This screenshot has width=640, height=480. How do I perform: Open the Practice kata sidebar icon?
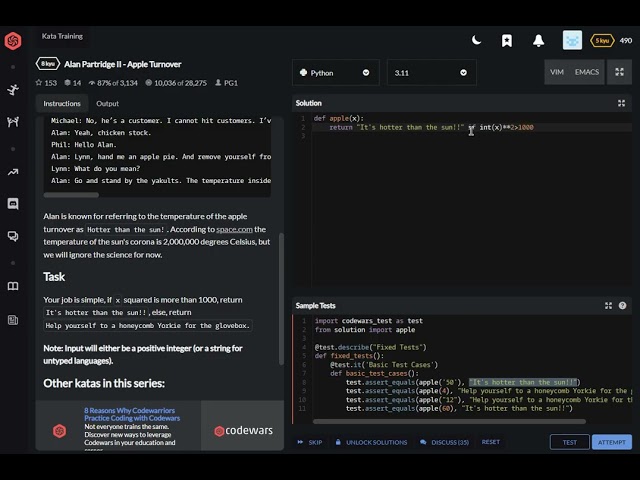(x=13, y=89)
